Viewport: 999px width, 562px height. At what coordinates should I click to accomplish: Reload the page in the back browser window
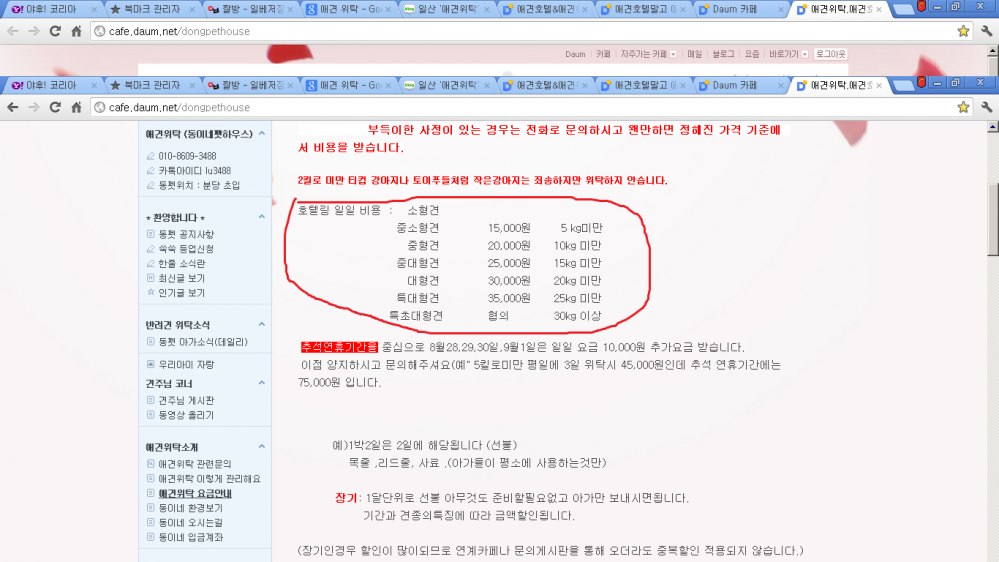(55, 31)
